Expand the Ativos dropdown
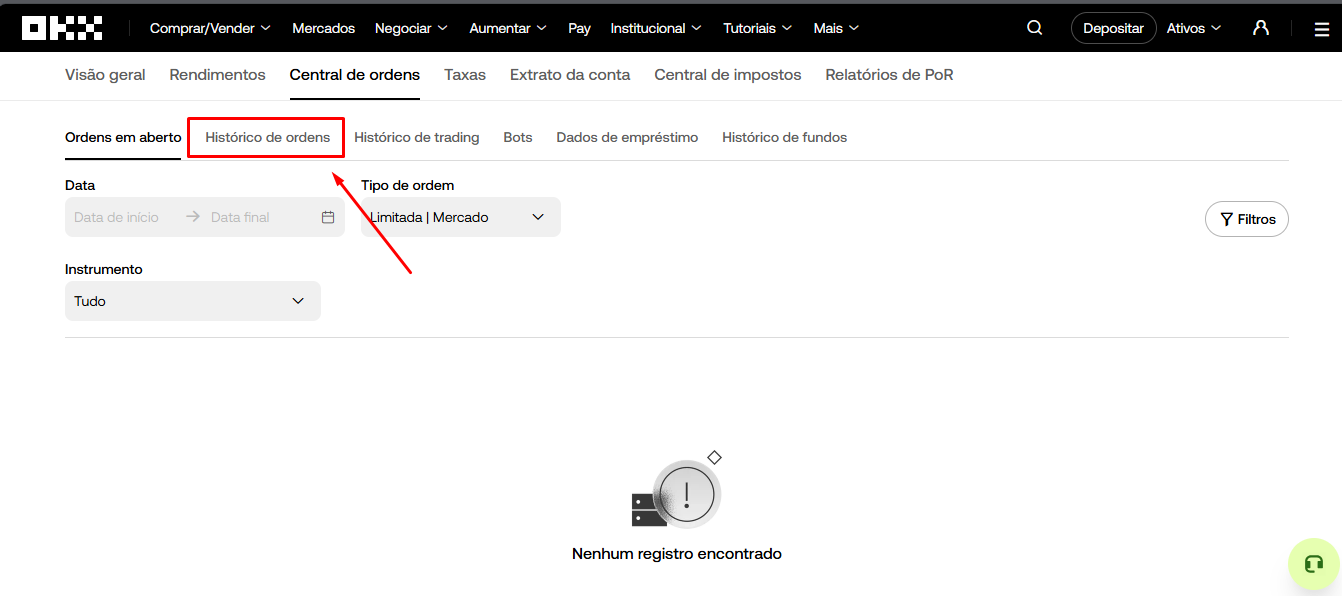 pos(1194,28)
